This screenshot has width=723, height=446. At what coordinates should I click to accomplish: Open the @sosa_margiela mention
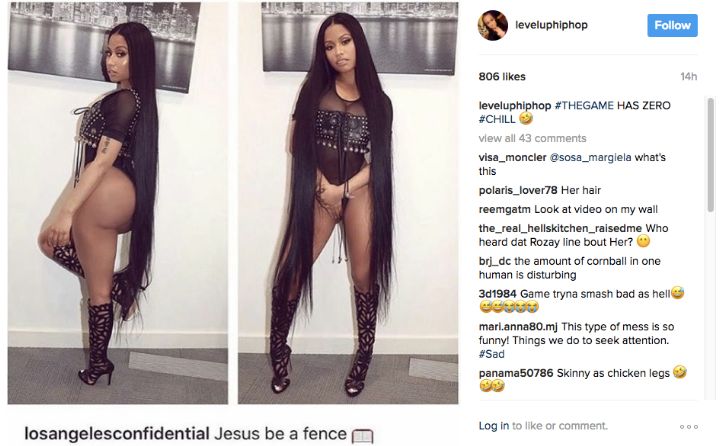(590, 157)
